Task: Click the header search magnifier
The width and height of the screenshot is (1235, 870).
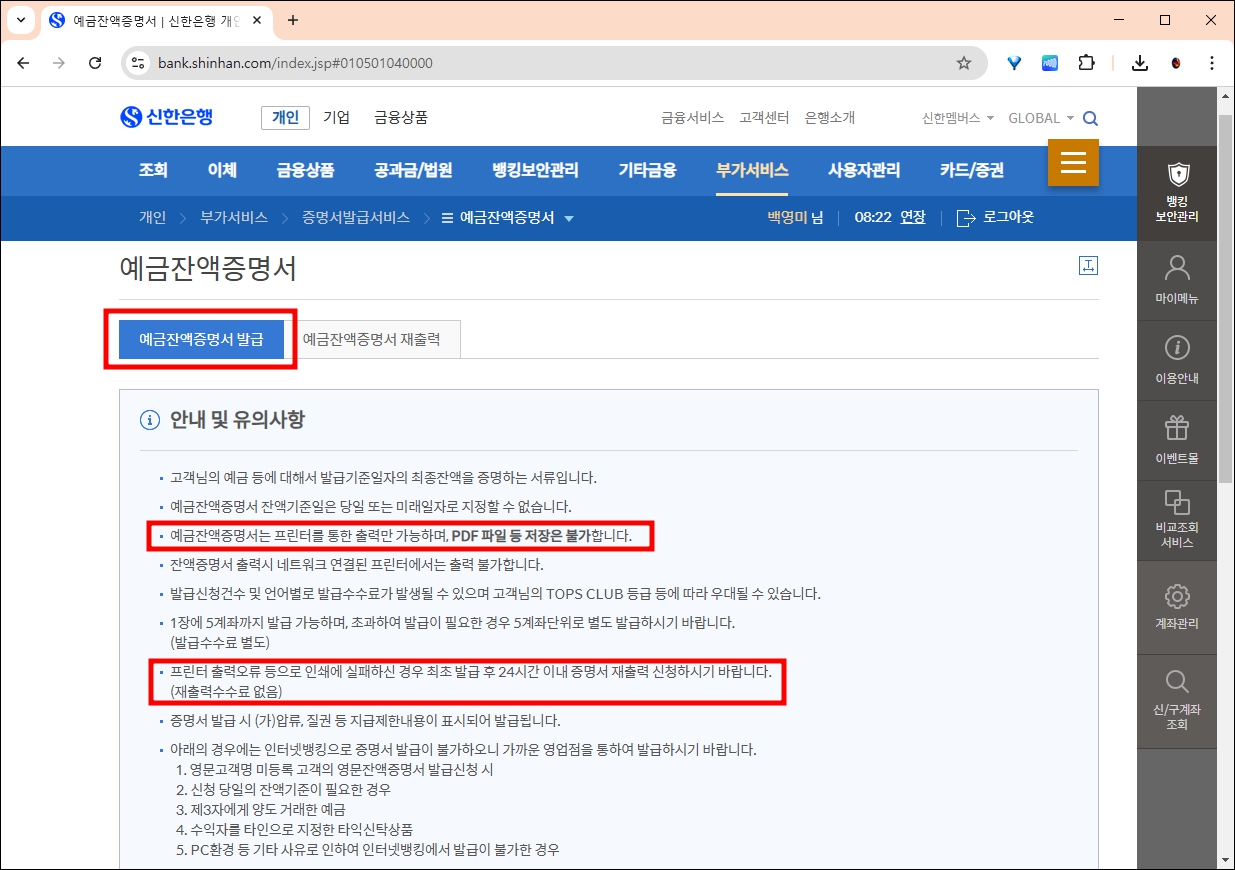Action: tap(1090, 117)
